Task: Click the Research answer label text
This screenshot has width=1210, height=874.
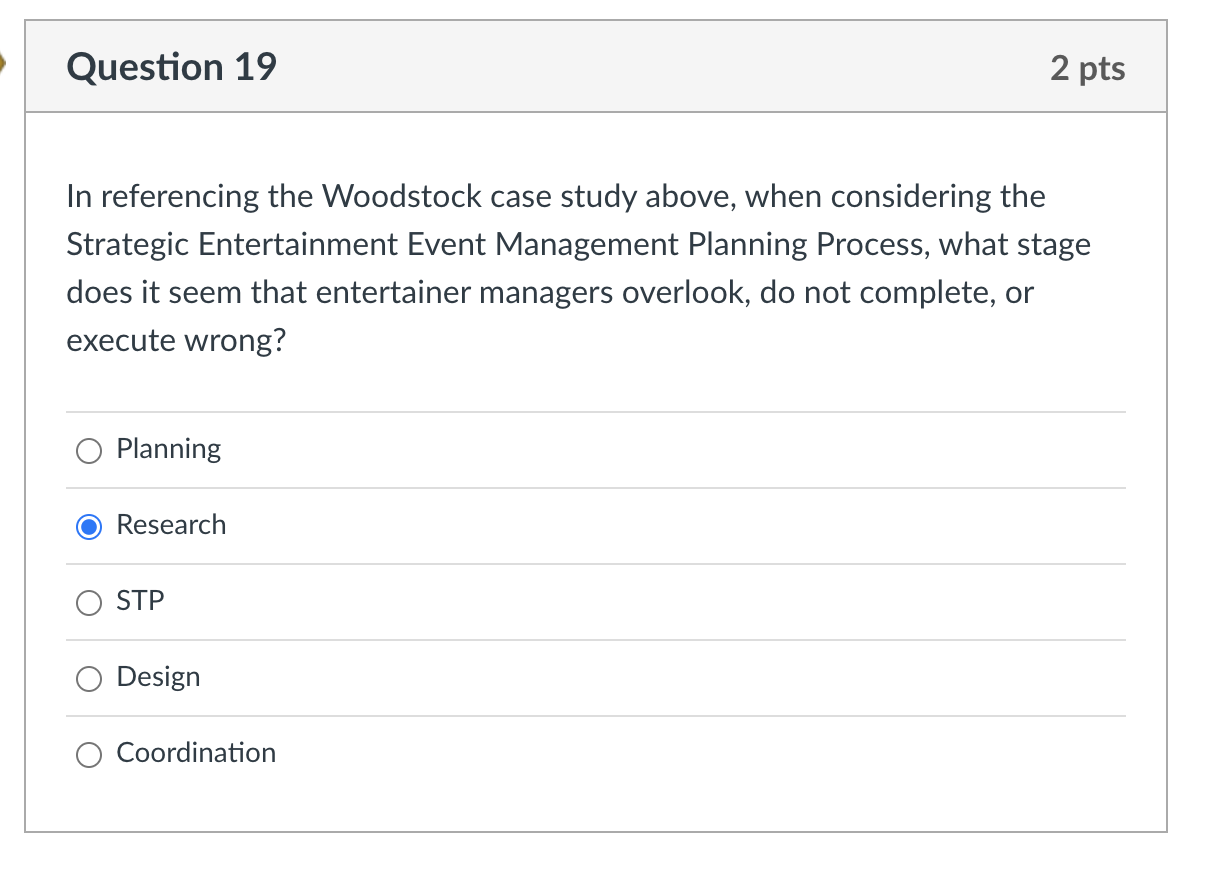Action: click(x=171, y=525)
